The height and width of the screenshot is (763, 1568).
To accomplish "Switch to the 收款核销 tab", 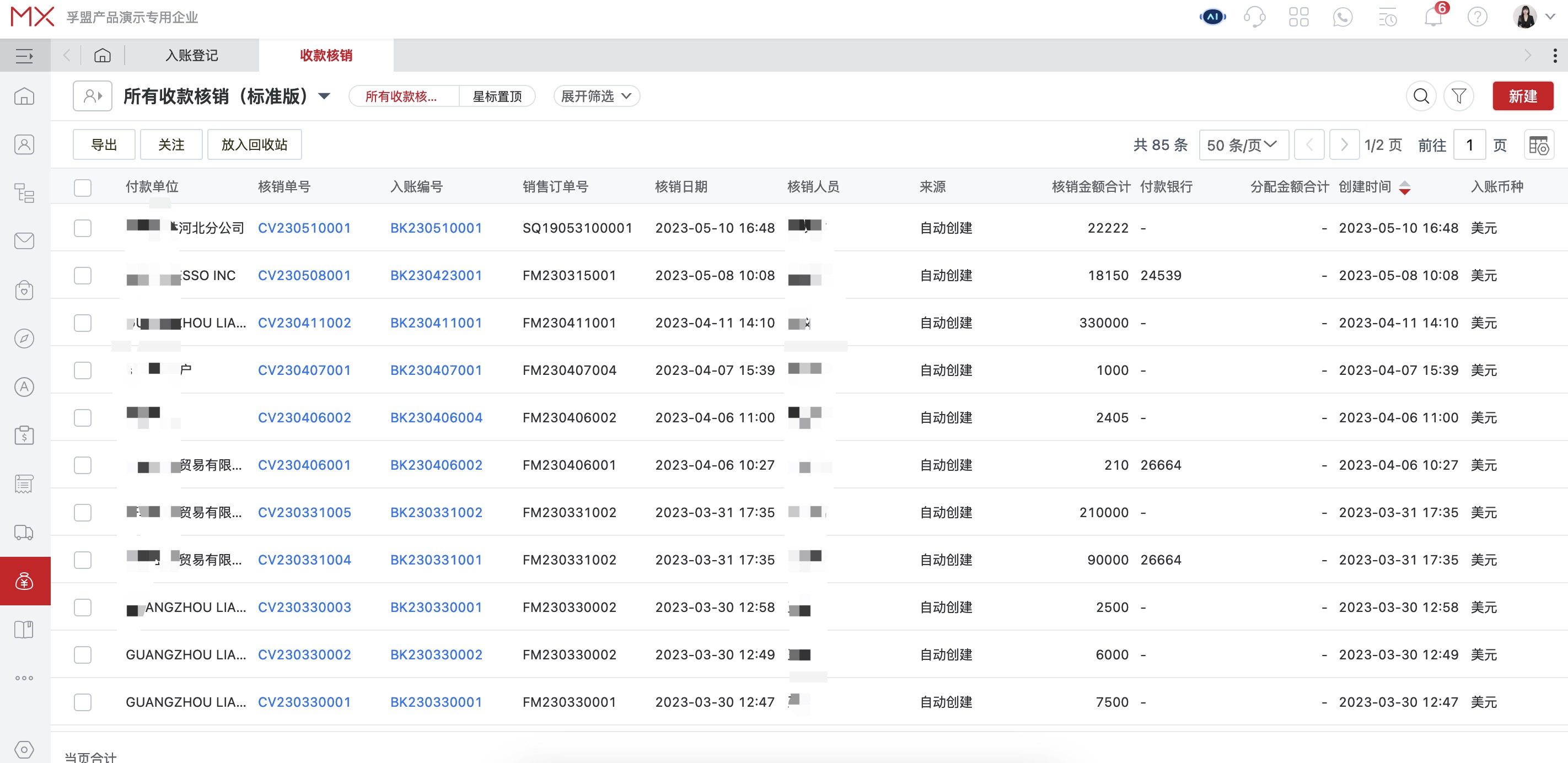I will click(x=324, y=55).
